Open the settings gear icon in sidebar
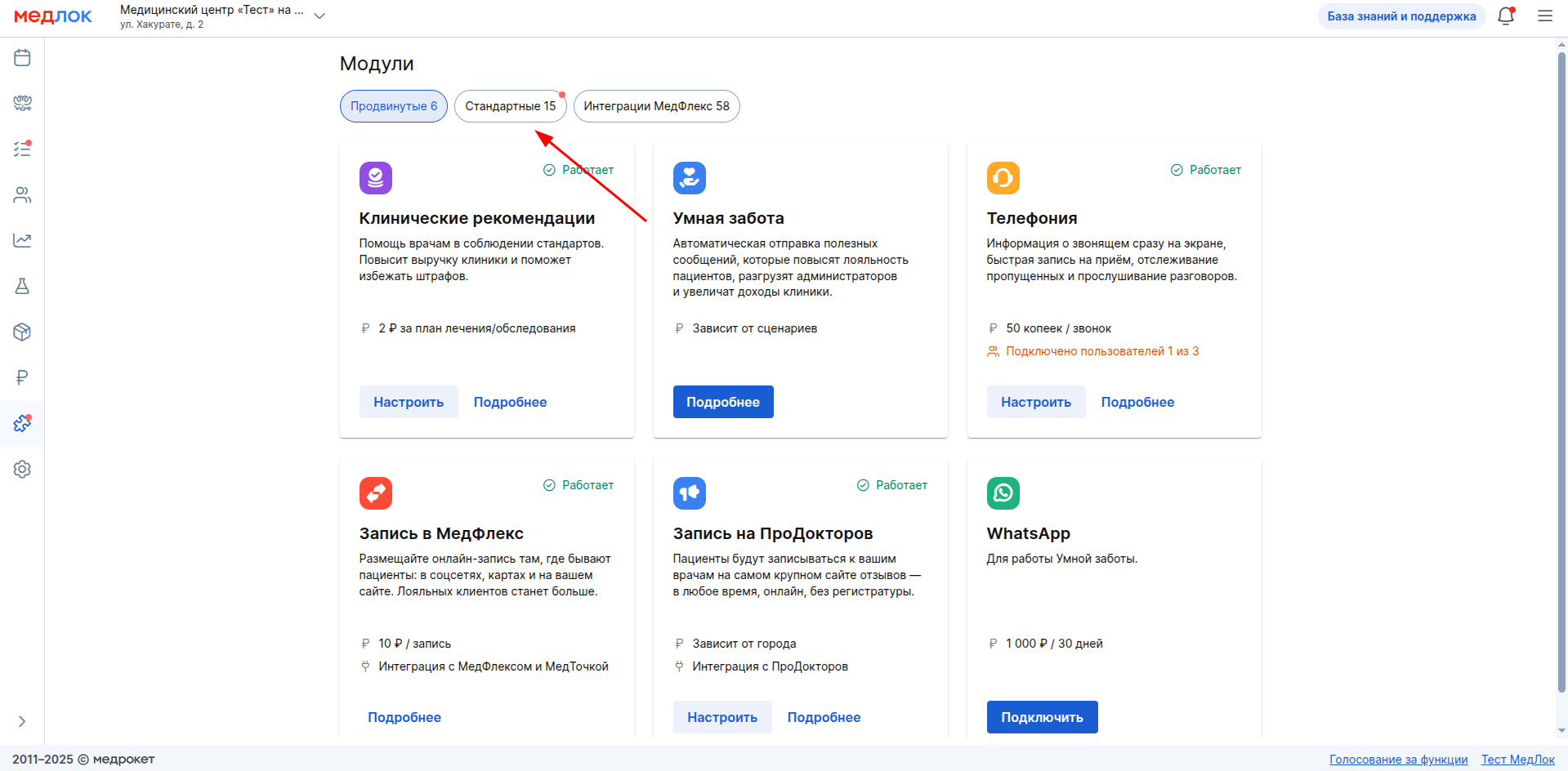The width and height of the screenshot is (1568, 771). 22,470
